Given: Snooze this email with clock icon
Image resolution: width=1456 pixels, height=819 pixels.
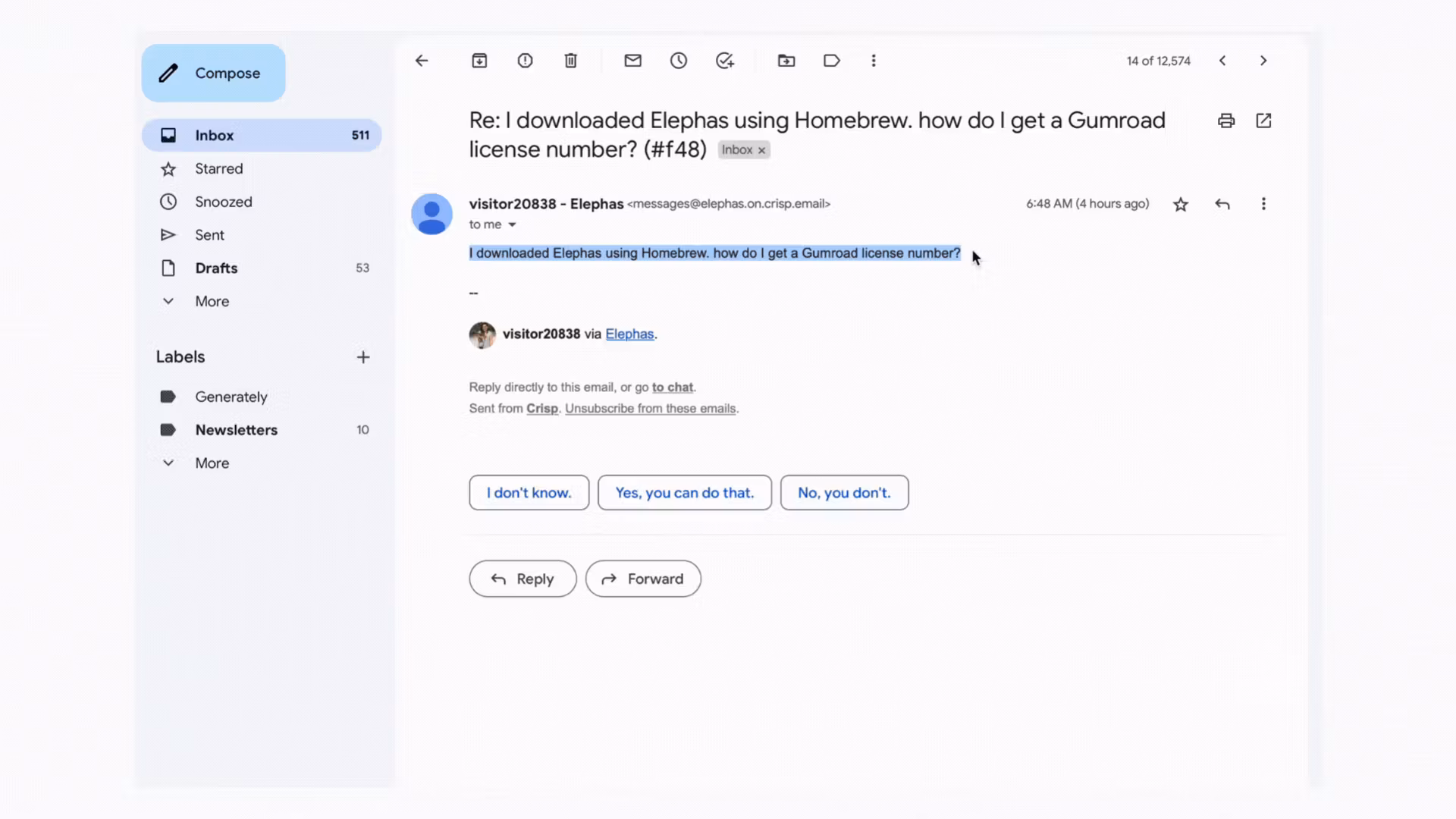Looking at the screenshot, I should pyautogui.click(x=679, y=61).
